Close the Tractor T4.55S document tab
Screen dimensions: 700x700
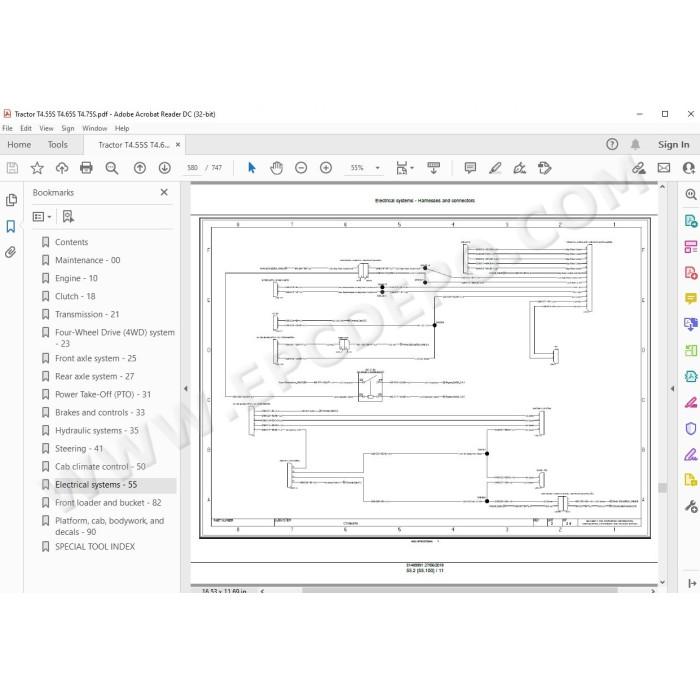point(178,145)
